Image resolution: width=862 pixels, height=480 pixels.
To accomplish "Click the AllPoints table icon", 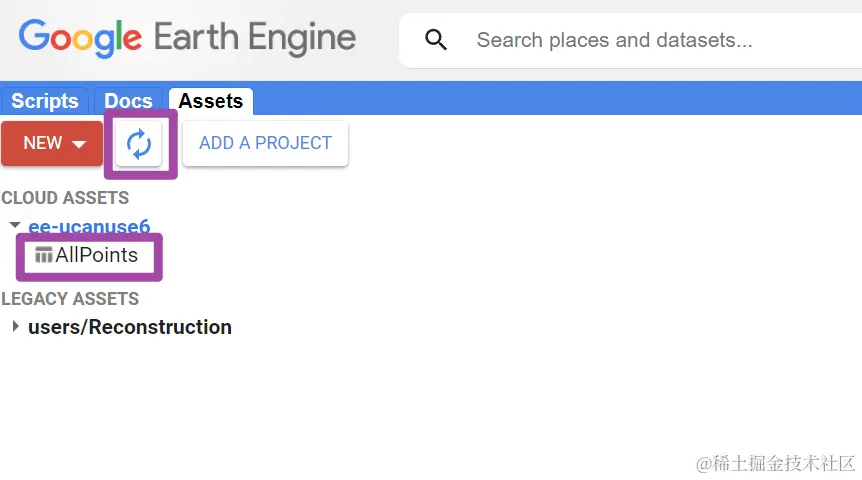I will (43, 255).
